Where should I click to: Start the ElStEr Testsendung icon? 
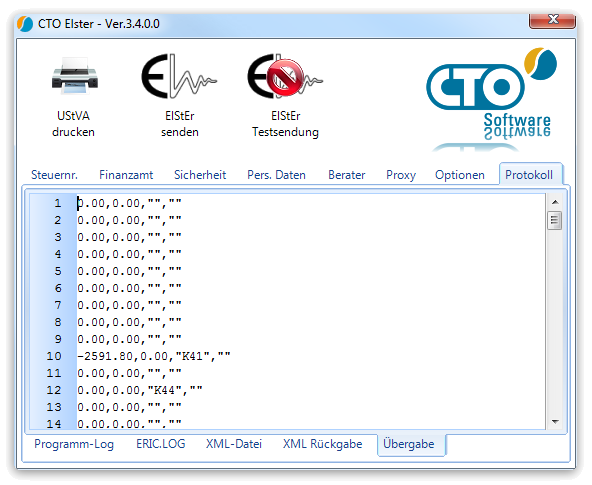pyautogui.click(x=285, y=76)
